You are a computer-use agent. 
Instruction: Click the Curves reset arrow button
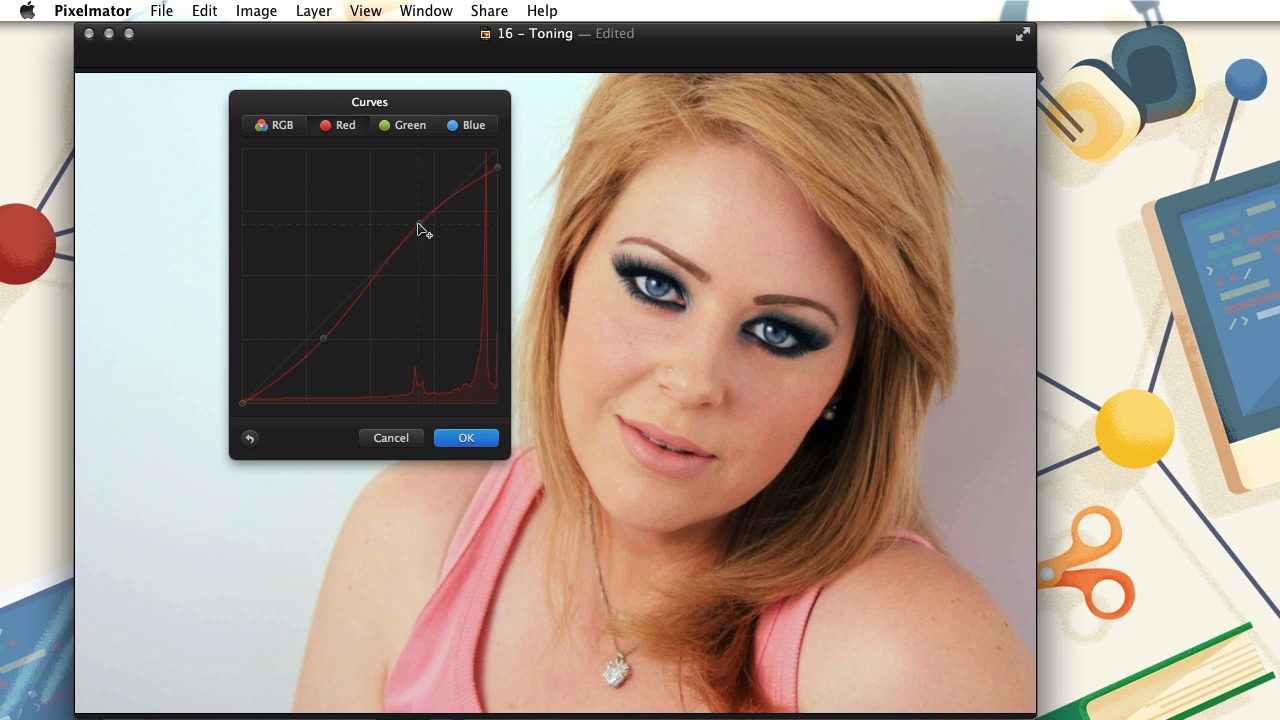250,438
